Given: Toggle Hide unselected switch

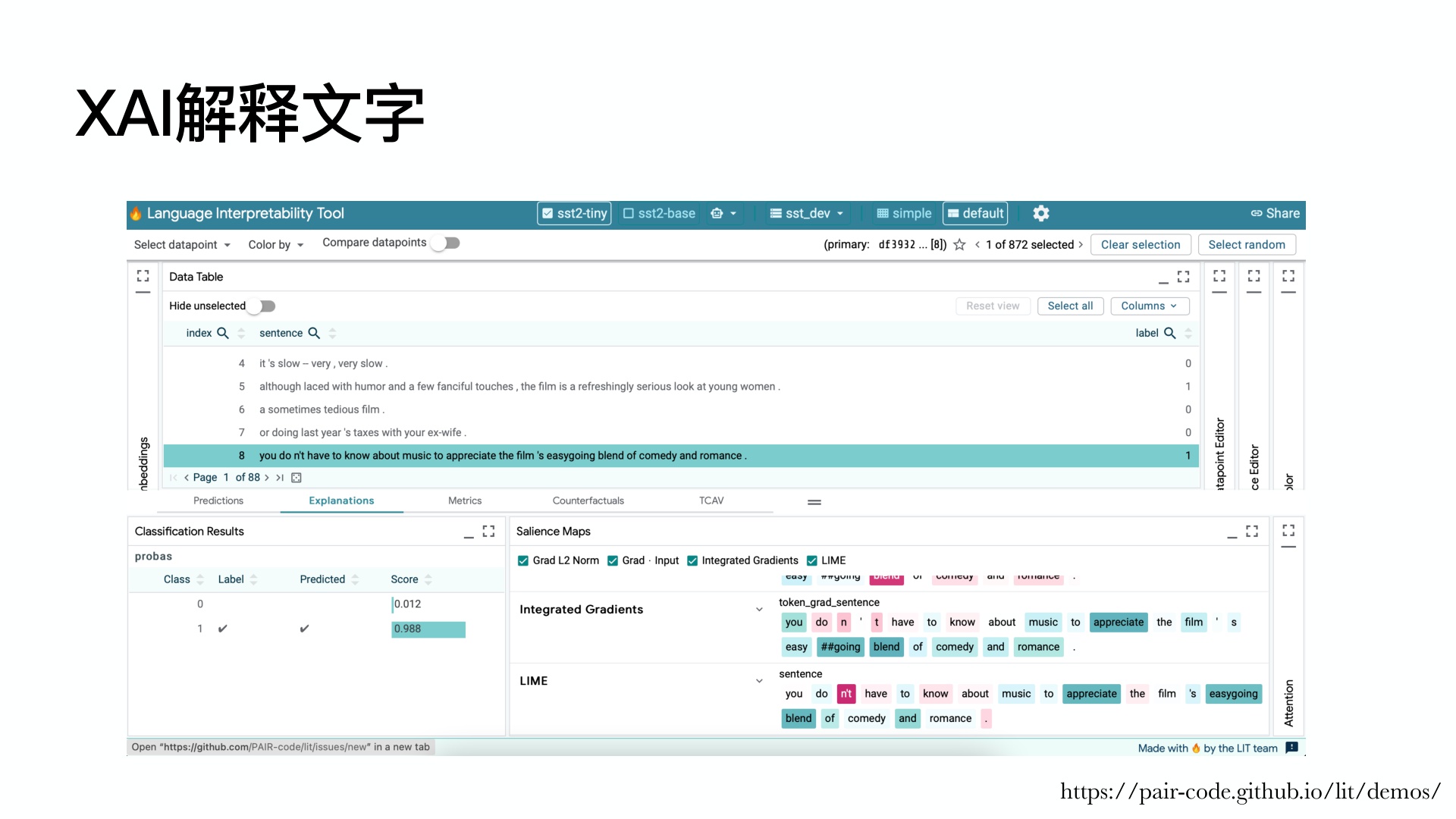Looking at the screenshot, I should tap(263, 306).
